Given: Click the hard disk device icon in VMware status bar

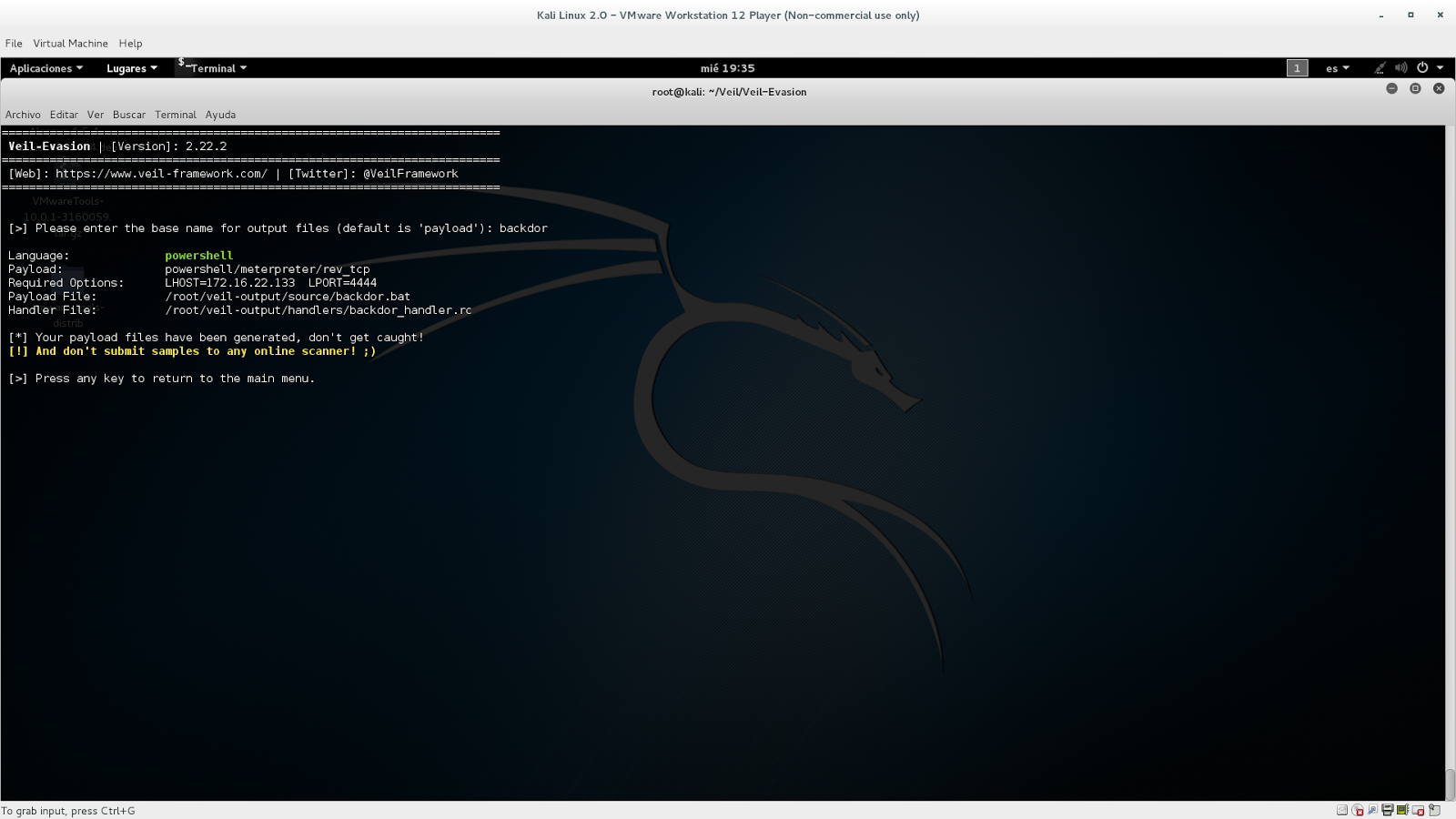Looking at the screenshot, I should tap(1342, 810).
